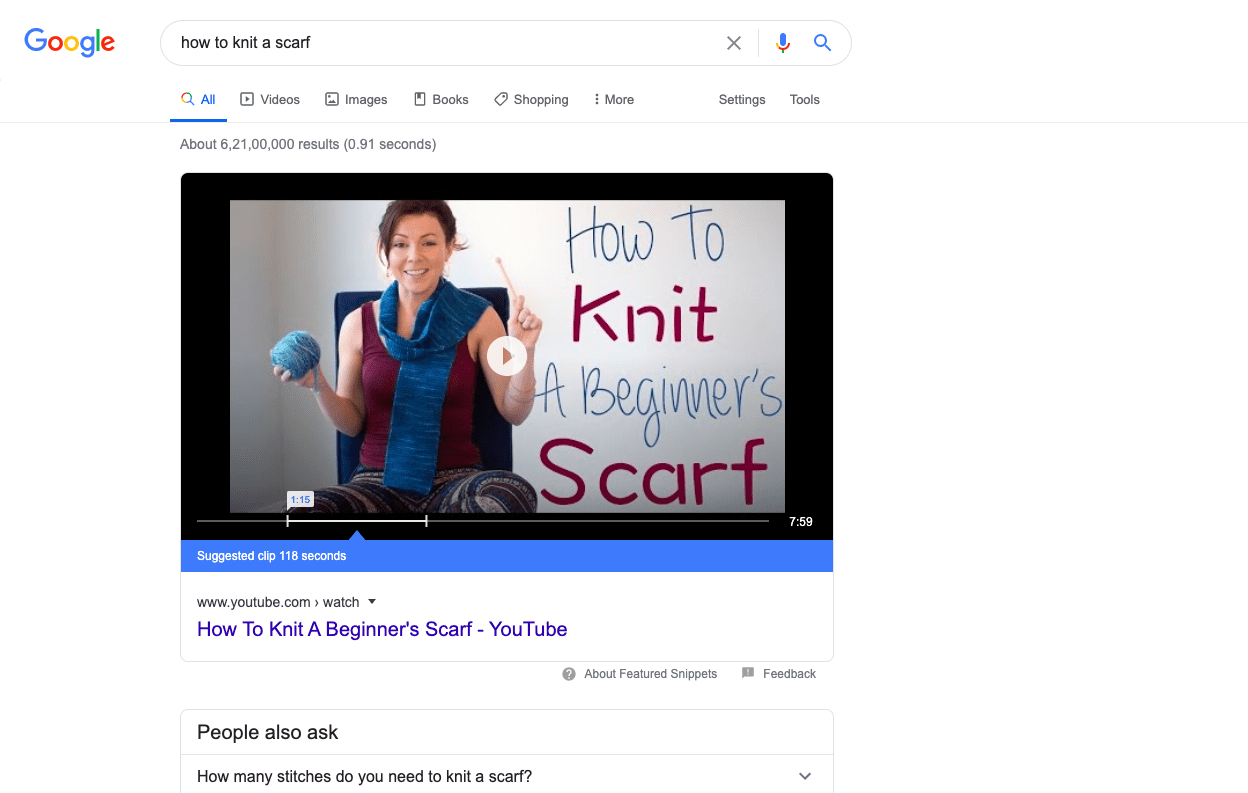Click the About Featured Snippets help icon
1248x793 pixels.
tap(569, 674)
